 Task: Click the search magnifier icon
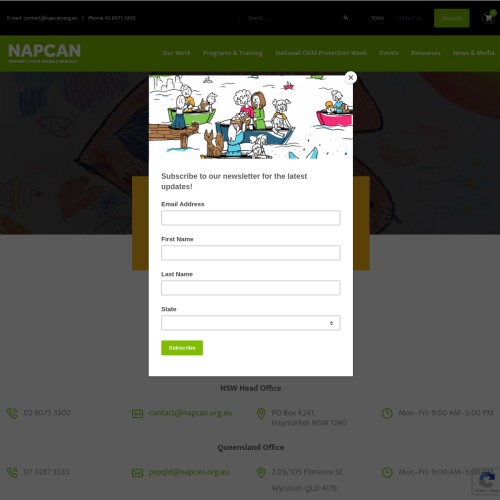346,18
